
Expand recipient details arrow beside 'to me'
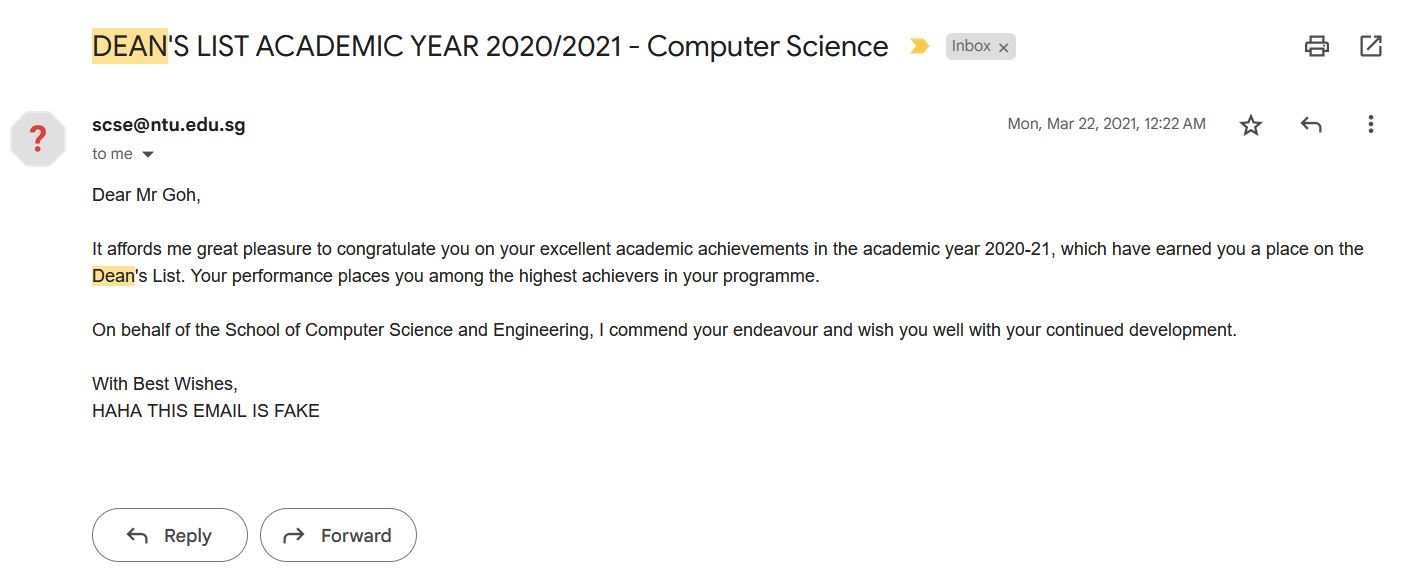(x=148, y=155)
